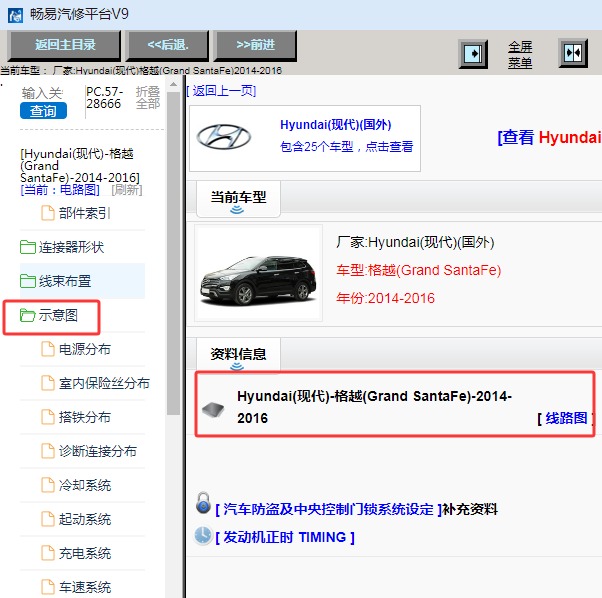The height and width of the screenshot is (598, 602).
Task: Open 部件索引 tree item
Action: pos(84,213)
